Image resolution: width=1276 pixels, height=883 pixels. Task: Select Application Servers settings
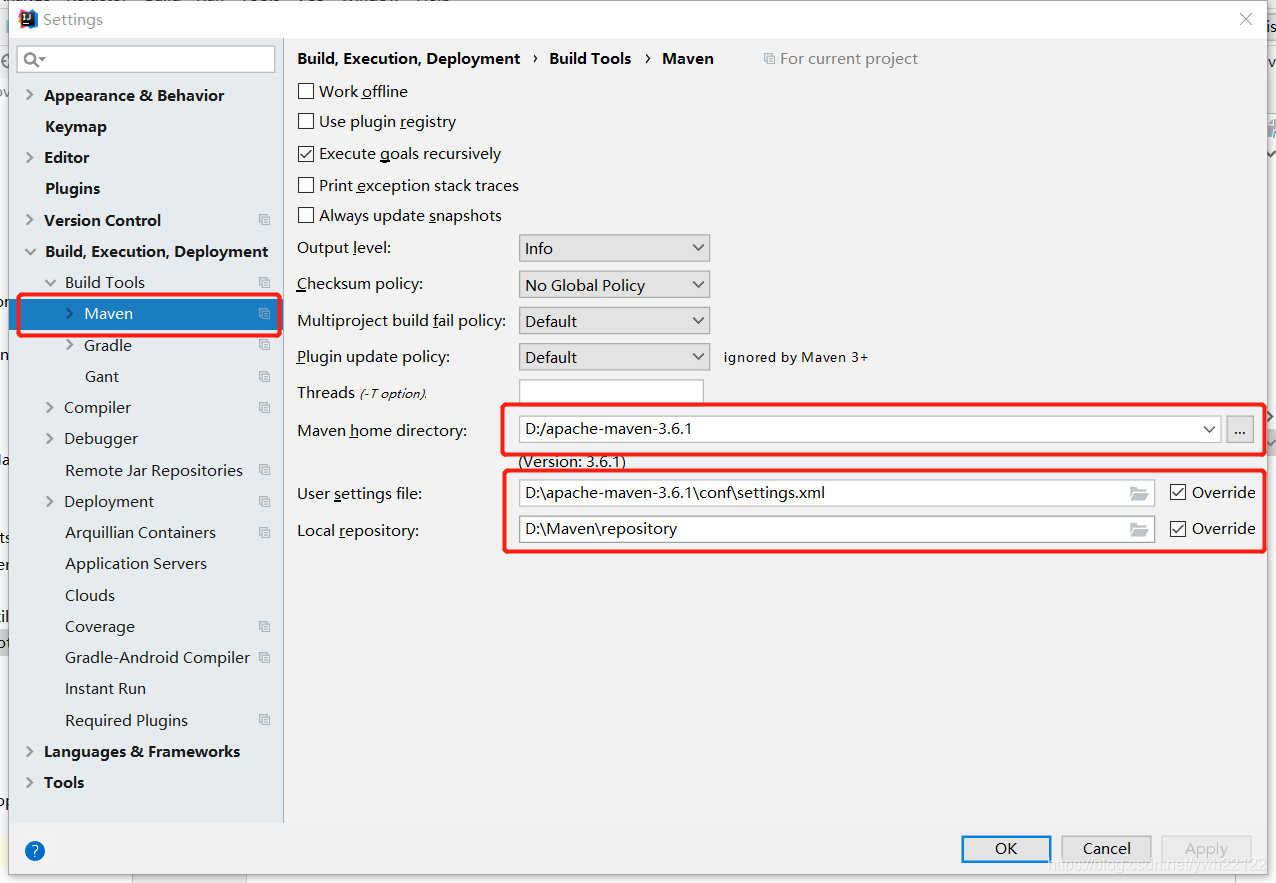[x=136, y=564]
